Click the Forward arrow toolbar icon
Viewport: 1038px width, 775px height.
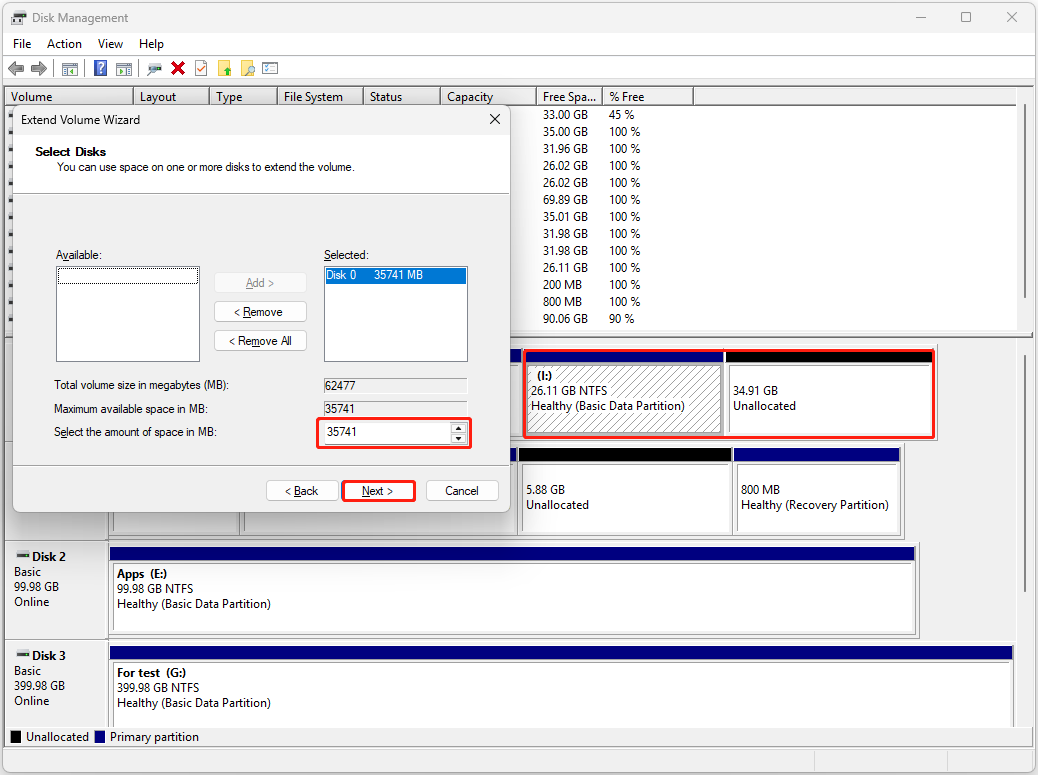tap(39, 68)
